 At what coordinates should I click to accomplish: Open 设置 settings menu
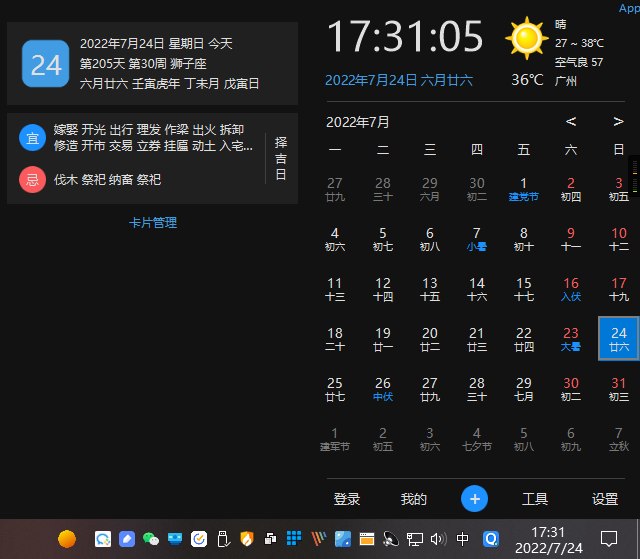[605, 499]
